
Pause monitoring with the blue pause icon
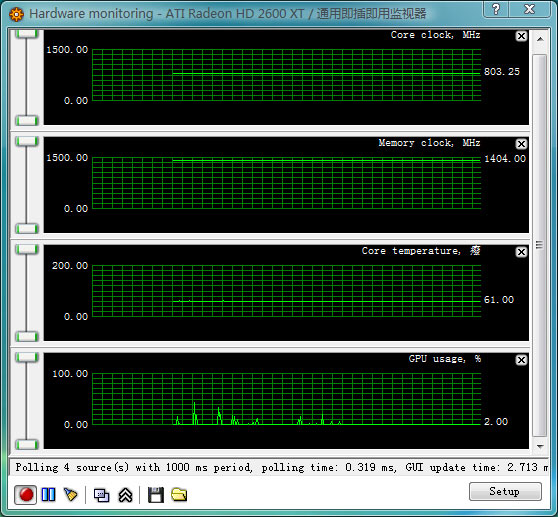click(48, 495)
